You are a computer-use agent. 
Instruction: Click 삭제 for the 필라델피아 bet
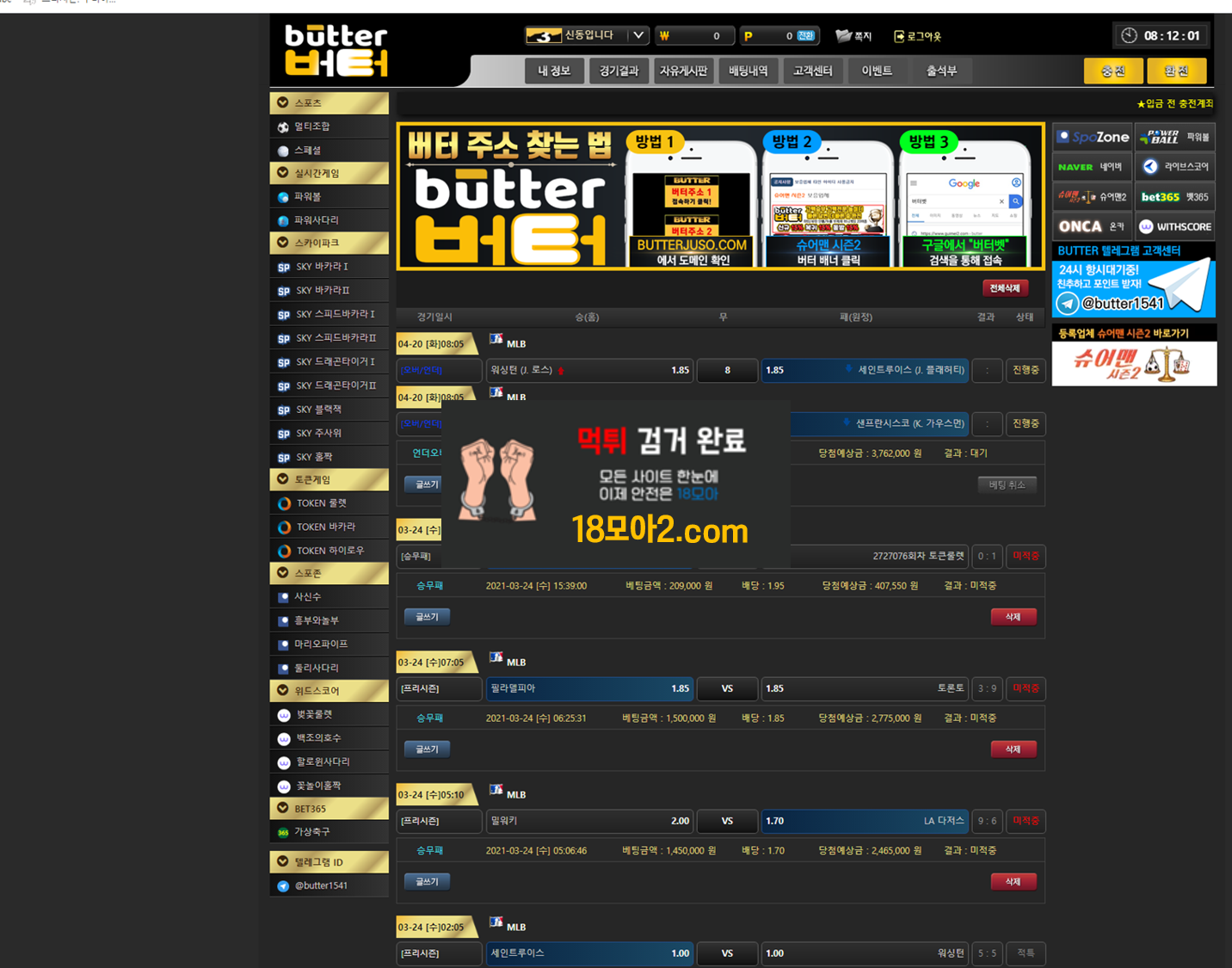coord(1013,749)
